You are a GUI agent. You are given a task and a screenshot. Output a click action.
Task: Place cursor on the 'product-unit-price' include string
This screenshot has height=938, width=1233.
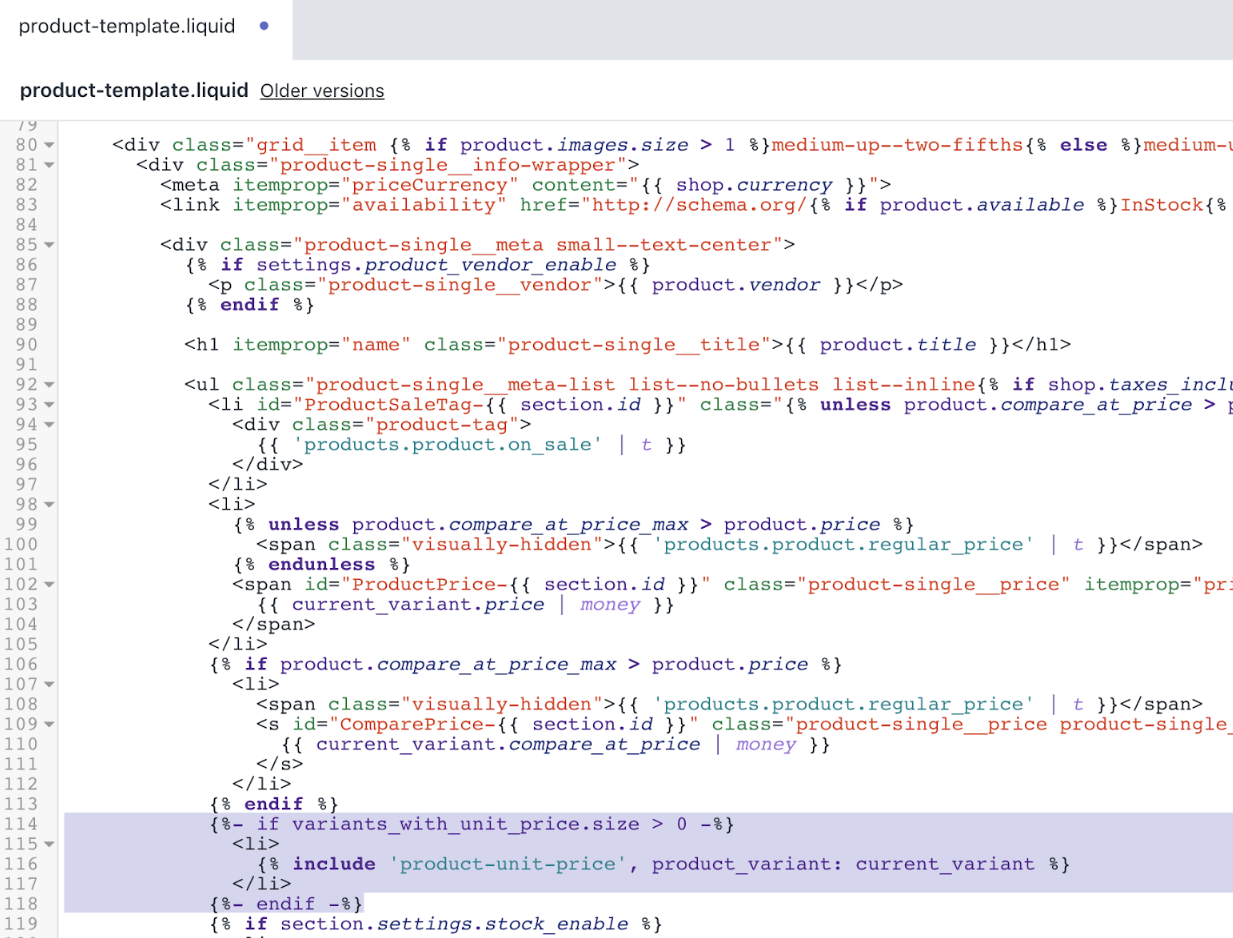tap(510, 864)
